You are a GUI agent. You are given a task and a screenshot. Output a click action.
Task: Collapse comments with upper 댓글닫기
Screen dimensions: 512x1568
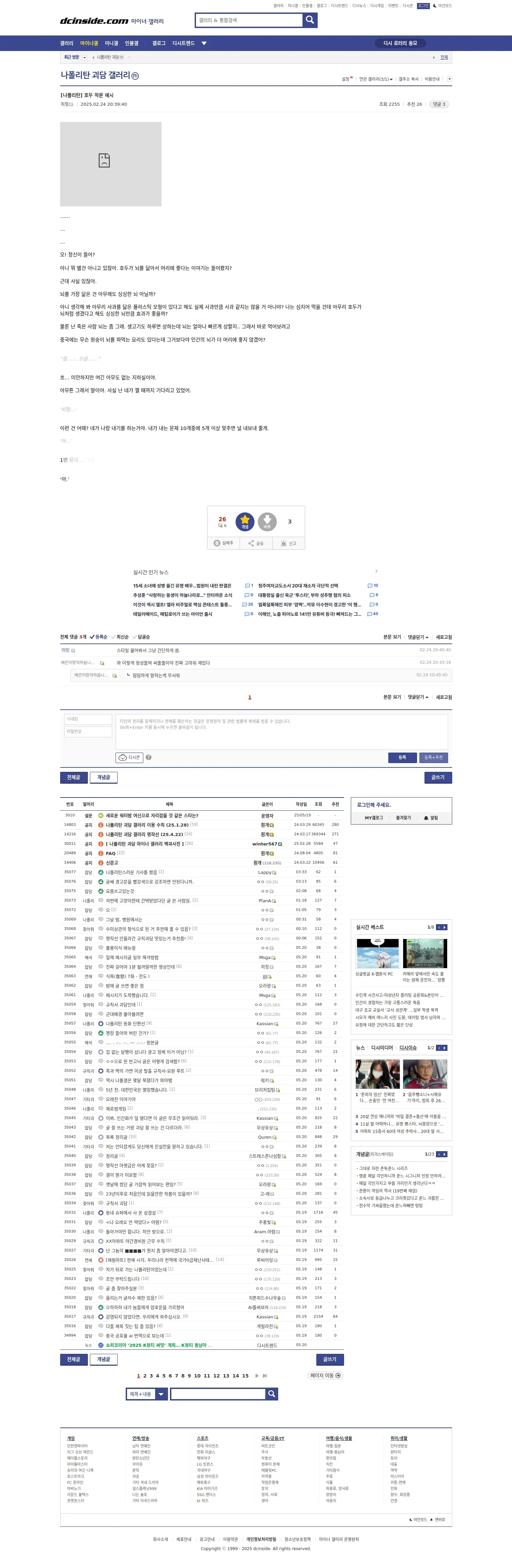(x=418, y=637)
